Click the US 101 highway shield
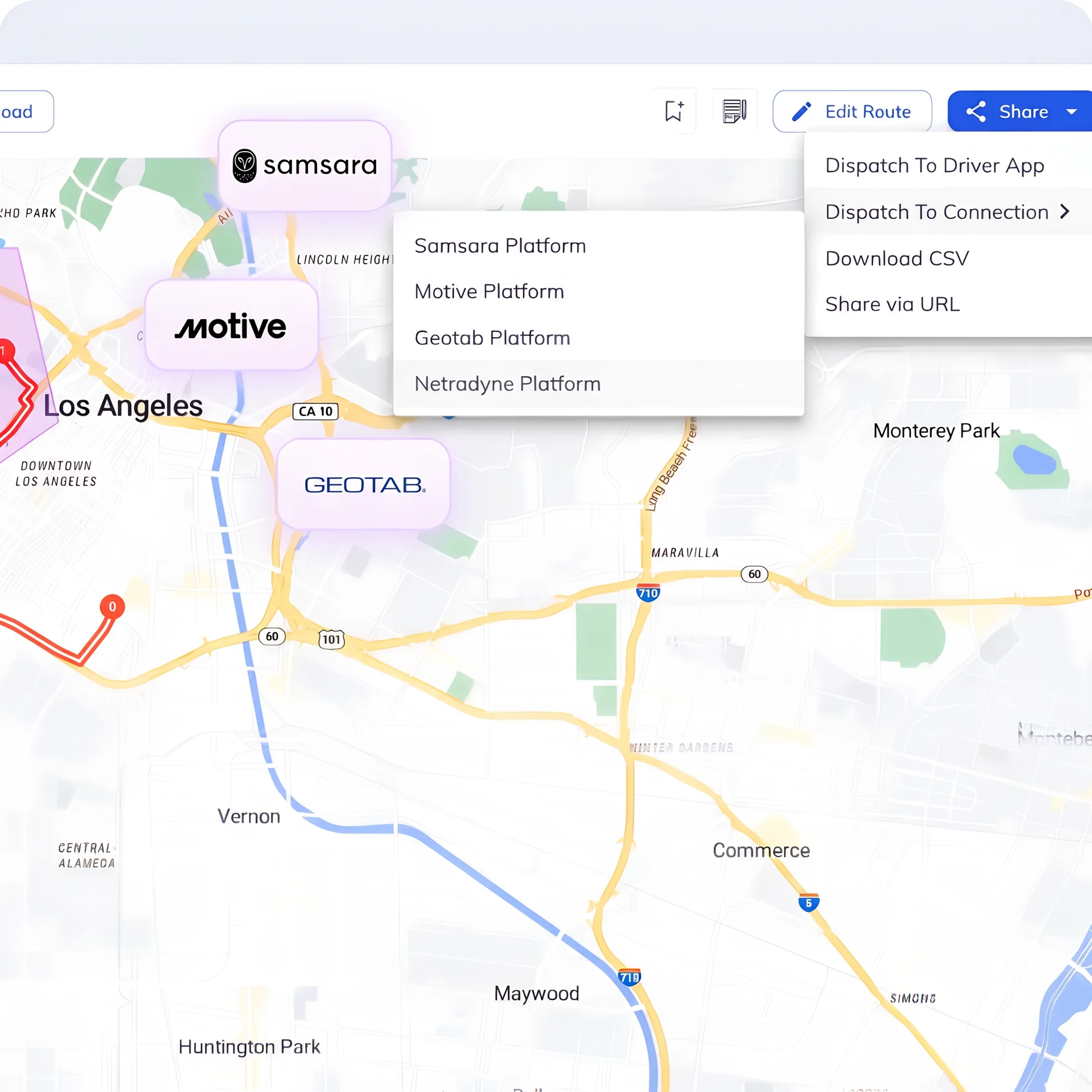Viewport: 1092px width, 1092px height. (x=331, y=639)
